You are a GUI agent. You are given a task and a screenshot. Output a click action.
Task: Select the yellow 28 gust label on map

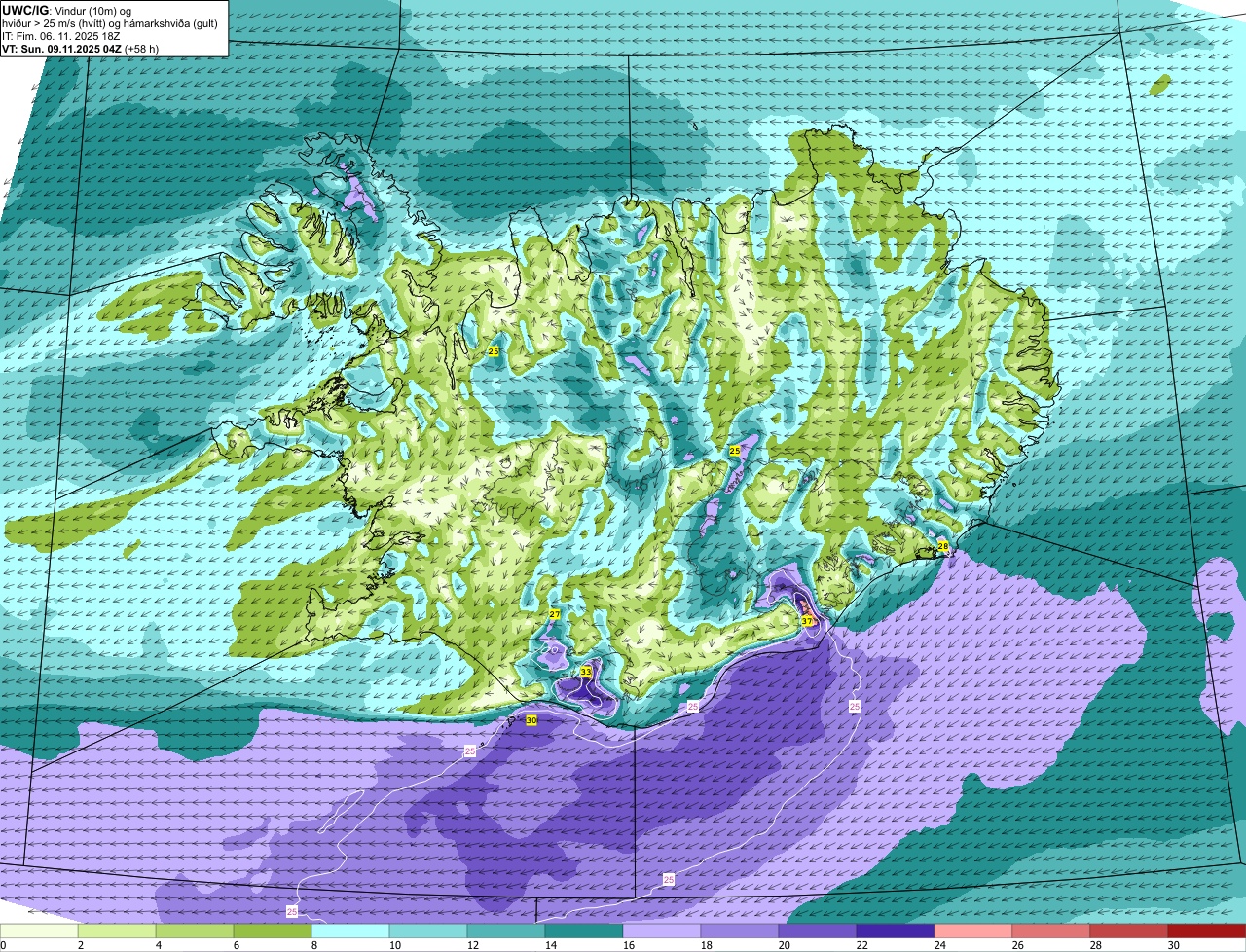943,547
